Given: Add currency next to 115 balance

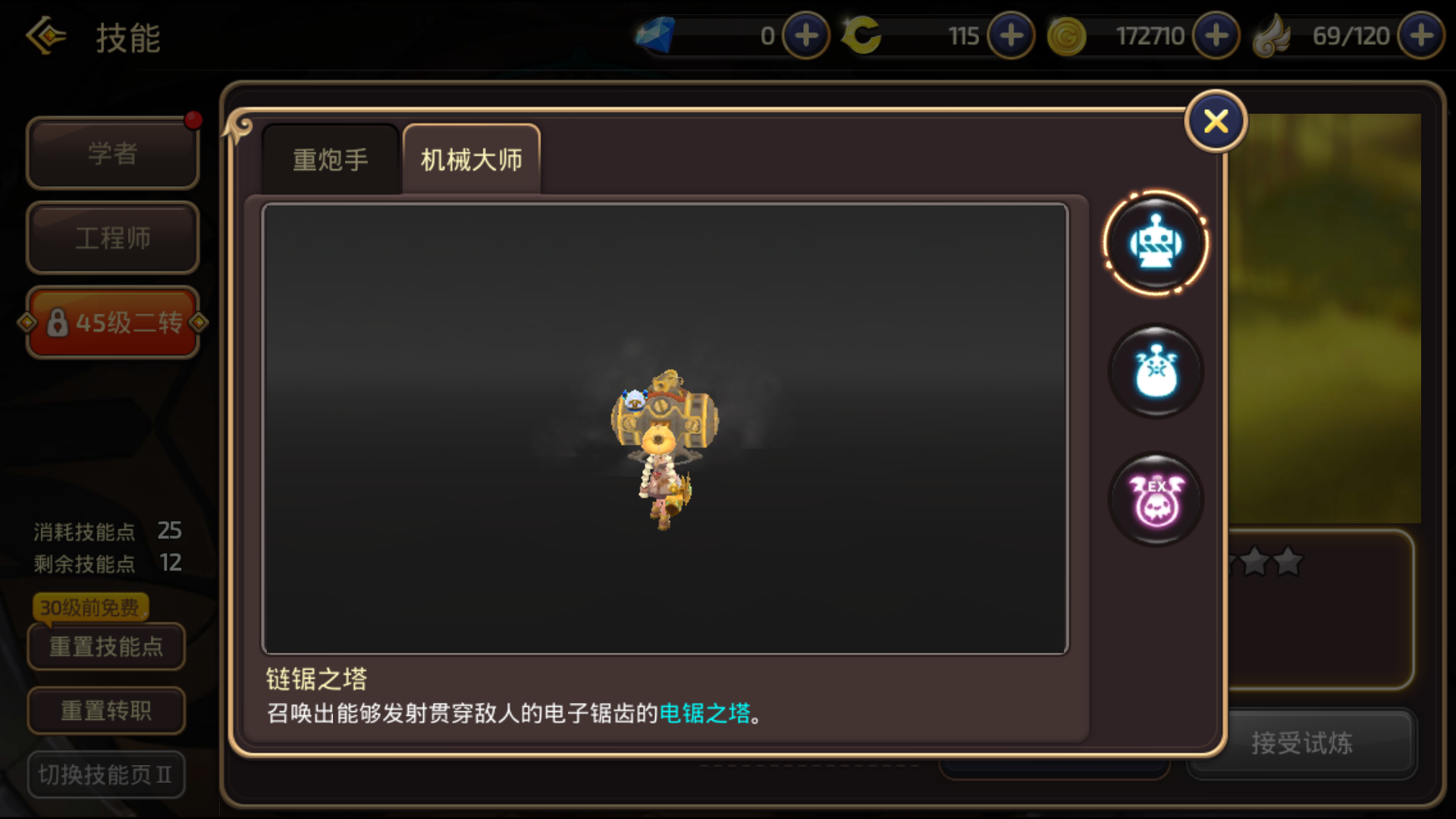Looking at the screenshot, I should (x=1011, y=36).
